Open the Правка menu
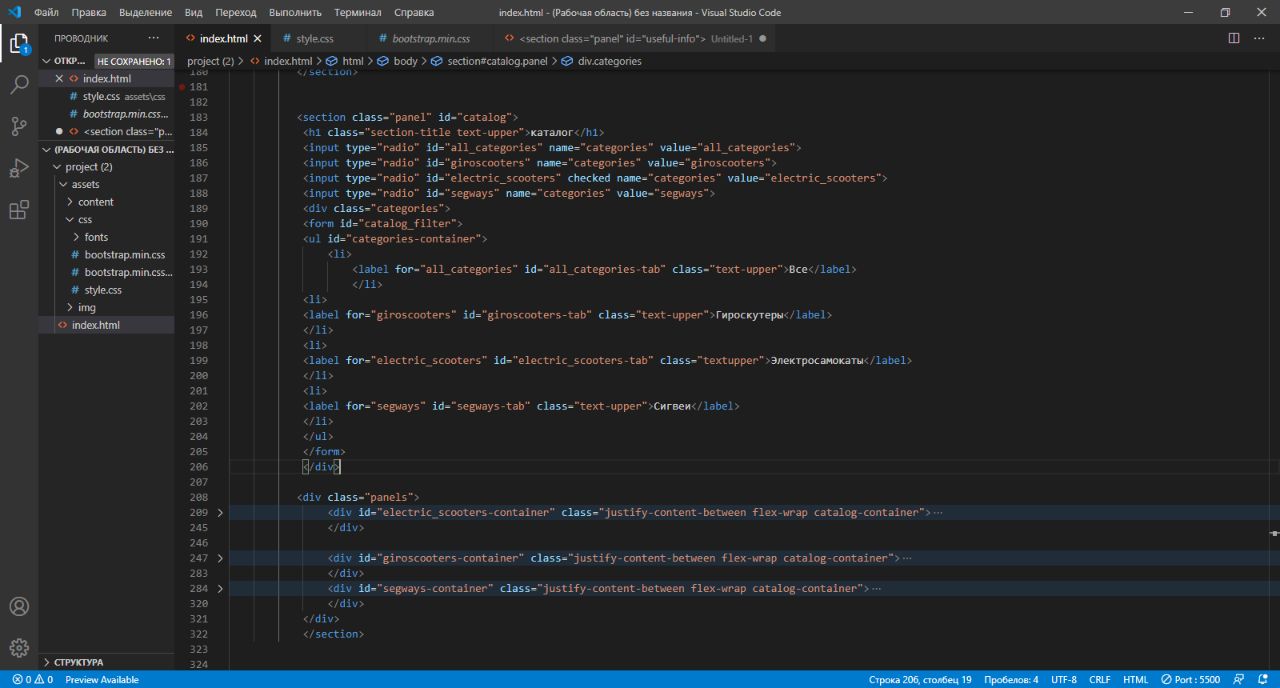Screen dimensions: 1280x688 coord(89,13)
